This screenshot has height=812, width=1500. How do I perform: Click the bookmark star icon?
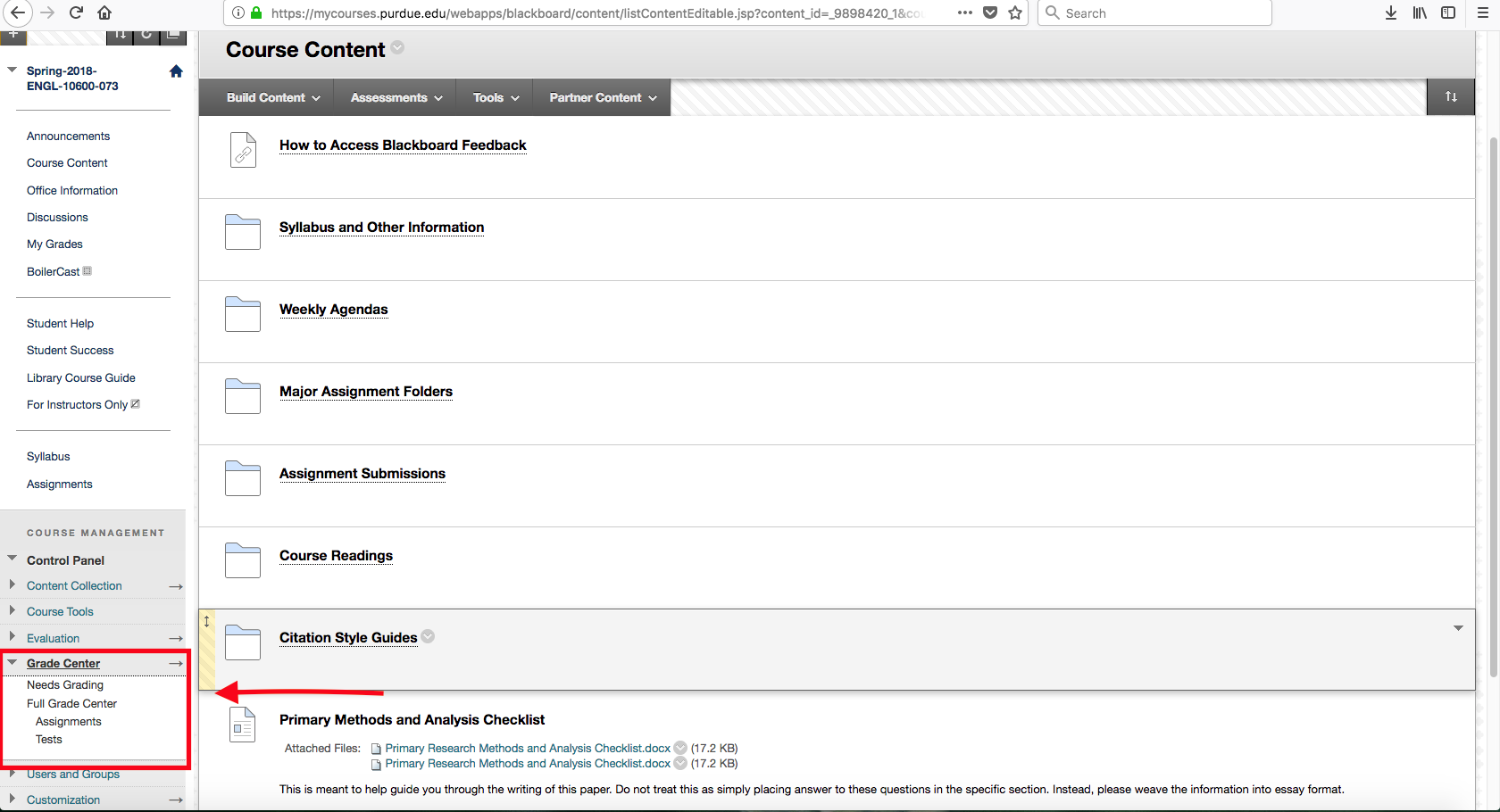(x=1015, y=12)
